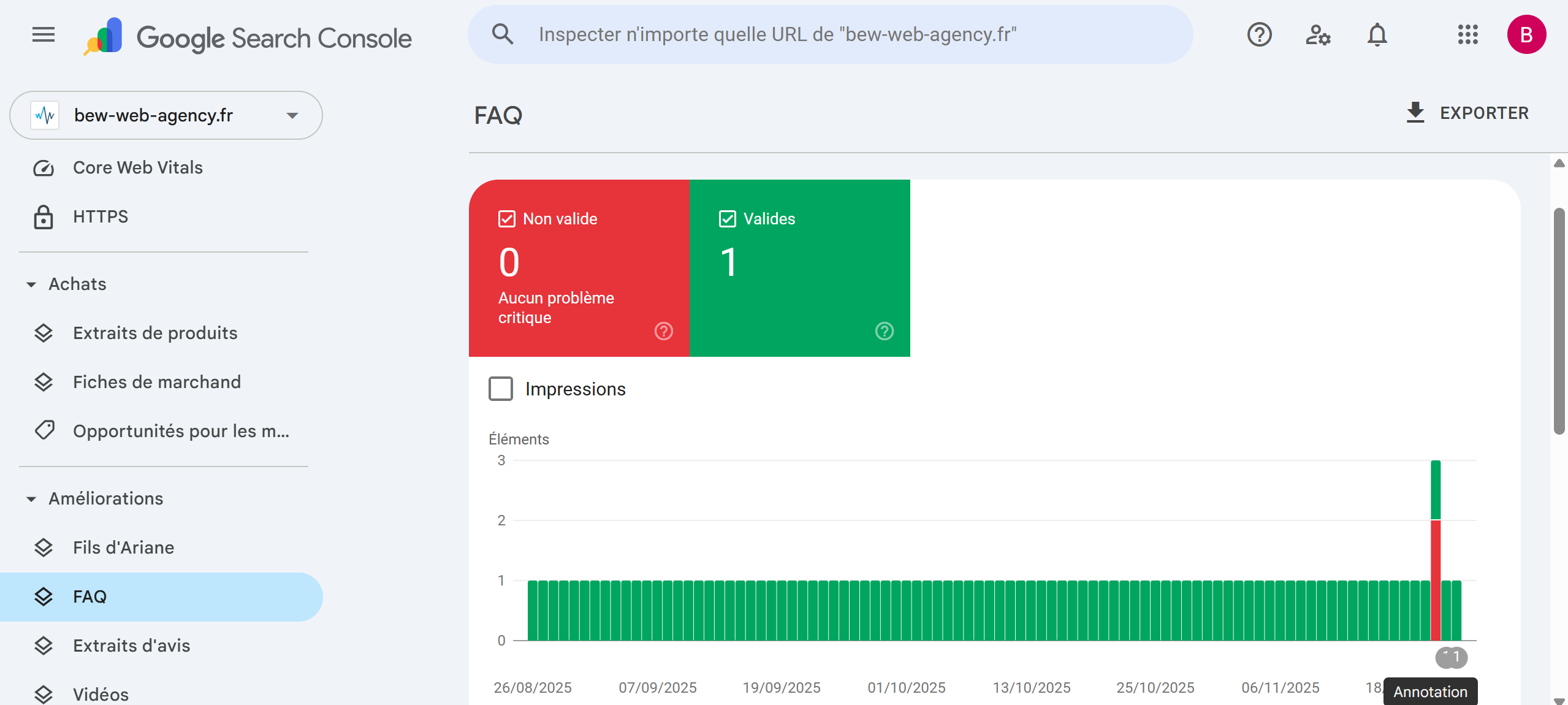Enable the Impressions checkbox
The image size is (1568, 705).
501,389
